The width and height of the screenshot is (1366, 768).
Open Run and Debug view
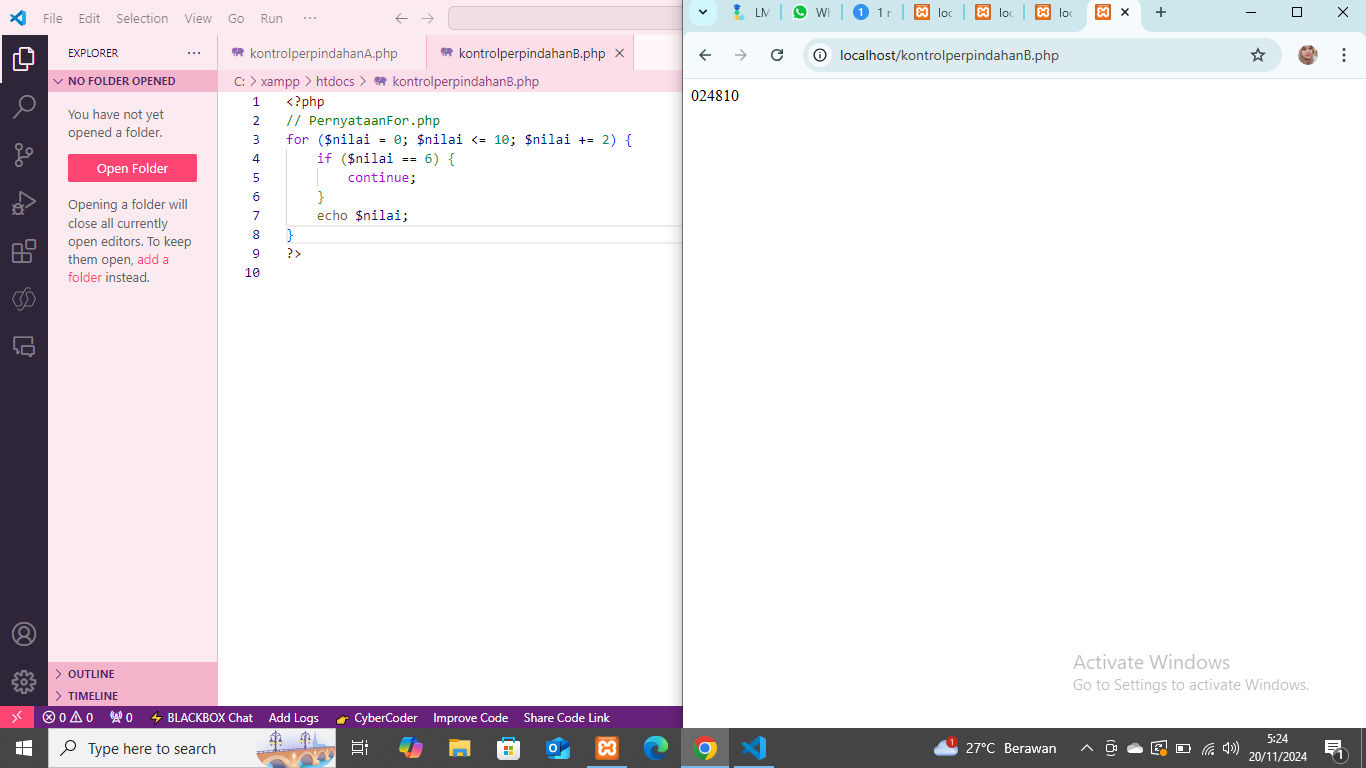24,203
